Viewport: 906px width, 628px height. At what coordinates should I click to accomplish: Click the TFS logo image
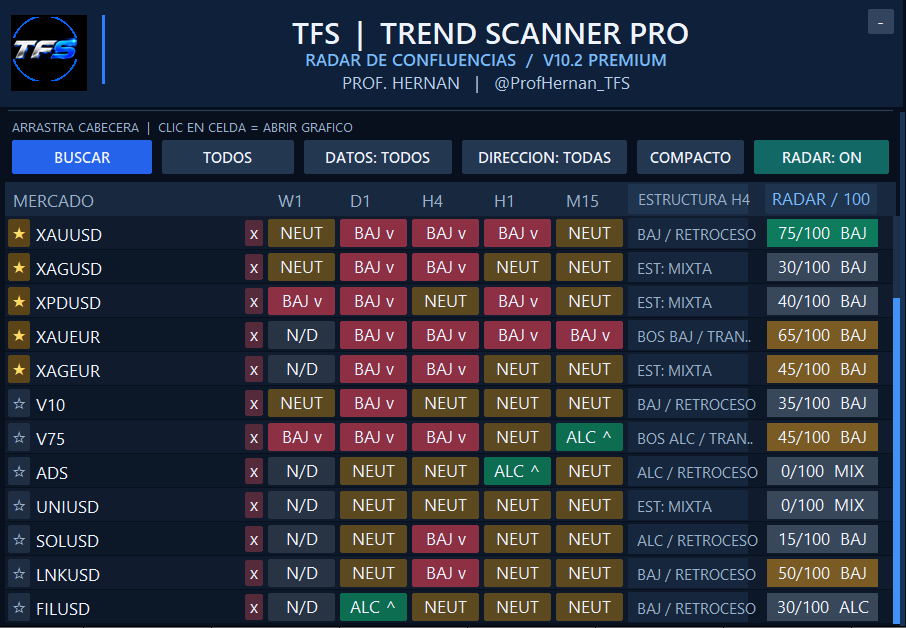(x=49, y=53)
